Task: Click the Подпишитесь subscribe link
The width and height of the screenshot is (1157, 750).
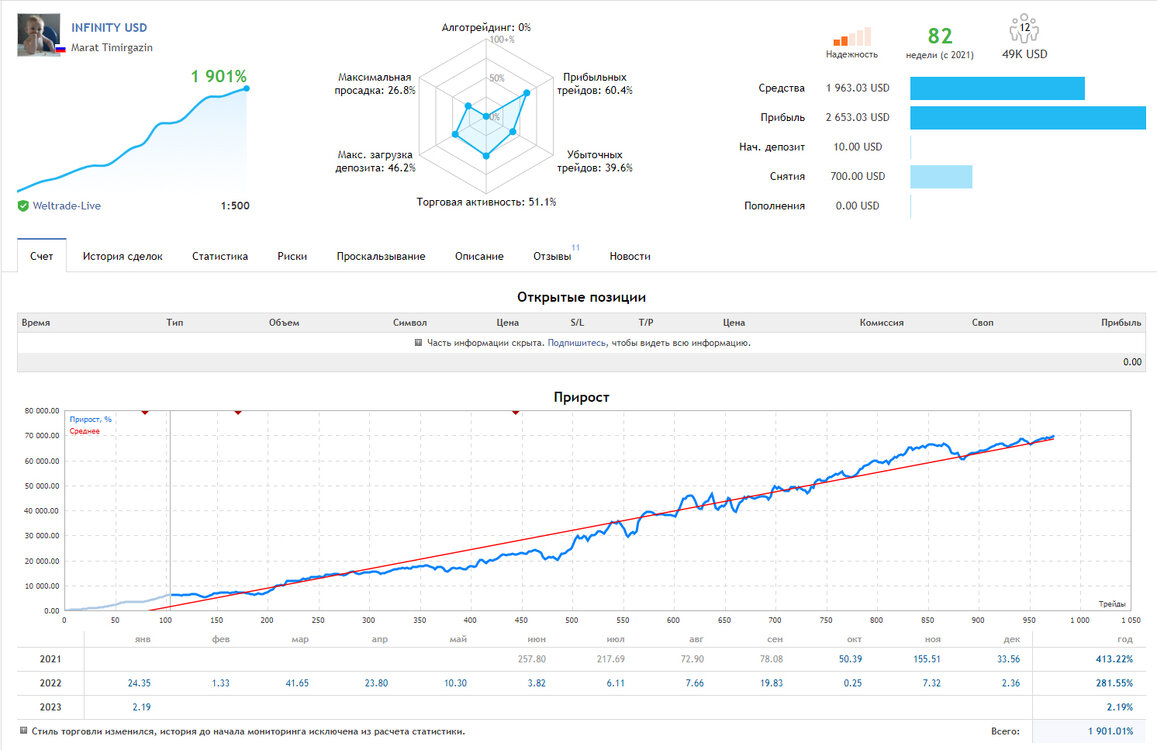Action: [x=577, y=343]
